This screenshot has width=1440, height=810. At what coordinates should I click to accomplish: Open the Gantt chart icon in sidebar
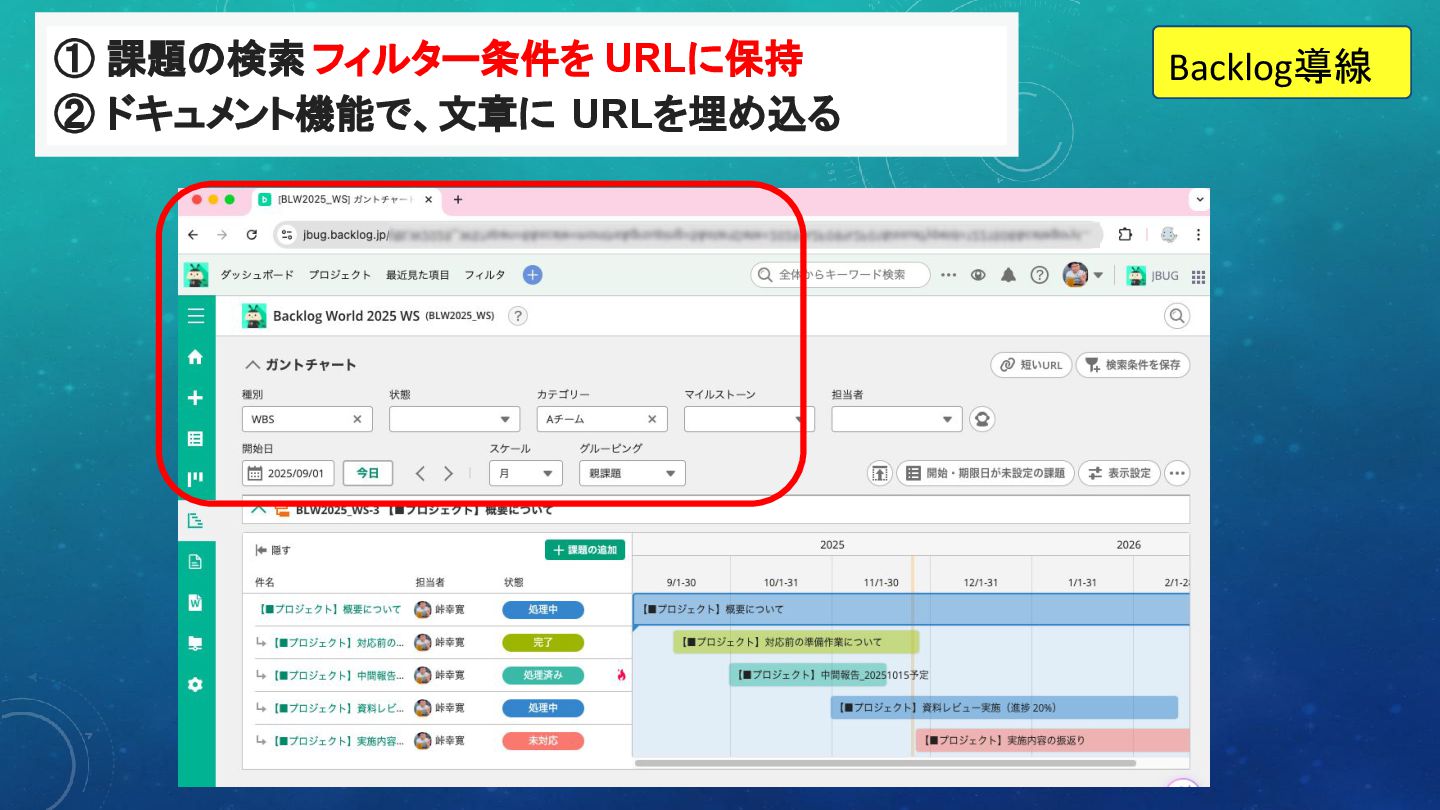tap(196, 520)
